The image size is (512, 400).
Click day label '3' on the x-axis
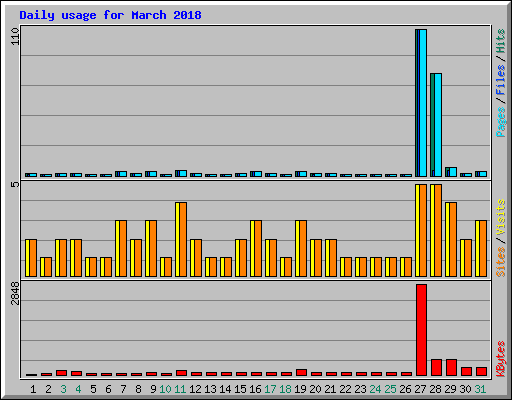click(63, 389)
